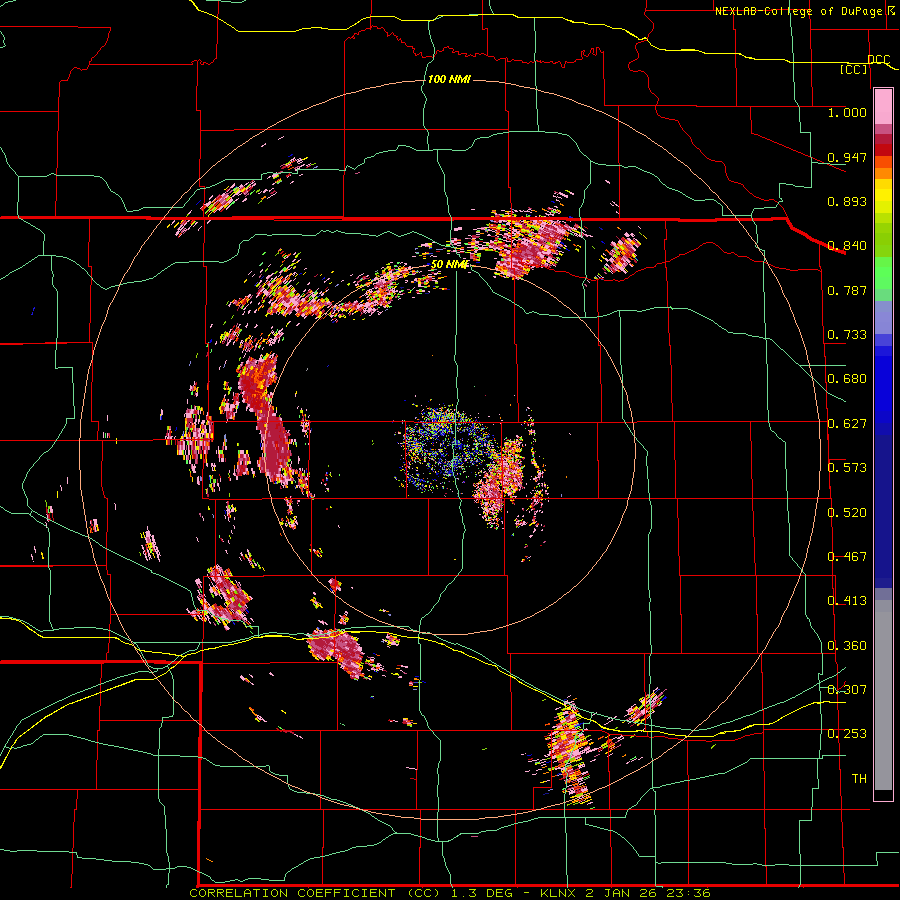
Task: Click the bright green band of the color bar
Action: [x=883, y=273]
